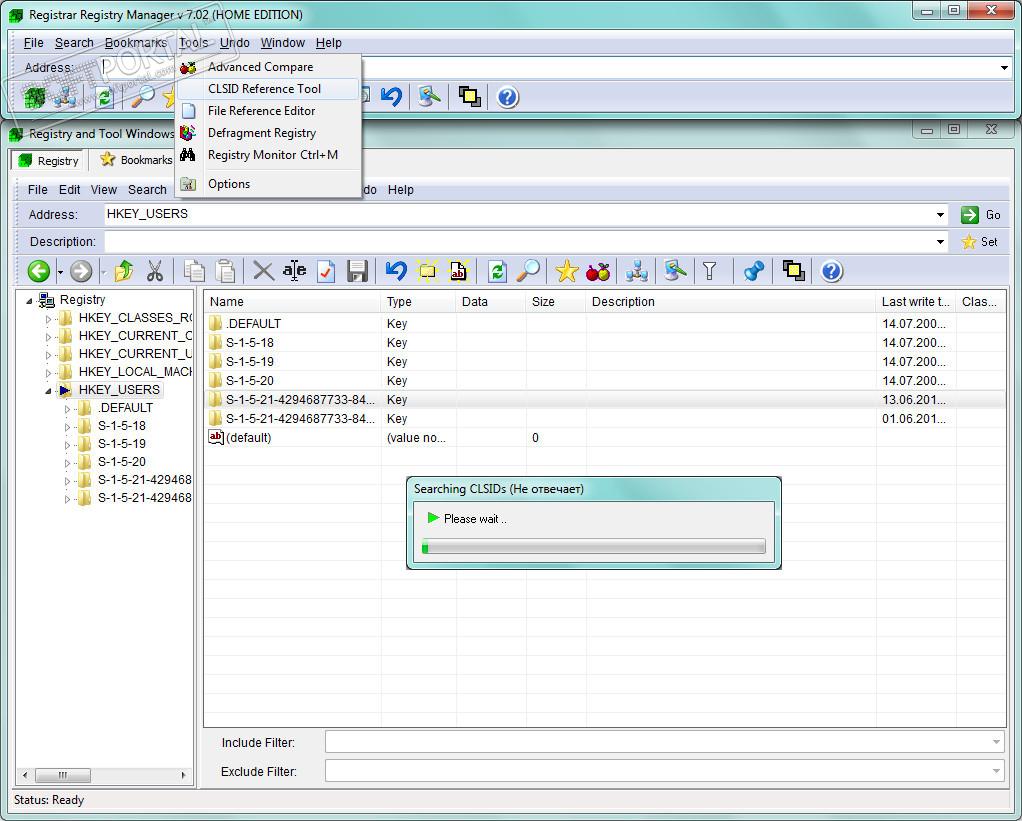Open Description combo box dropdown arrow

(x=941, y=242)
